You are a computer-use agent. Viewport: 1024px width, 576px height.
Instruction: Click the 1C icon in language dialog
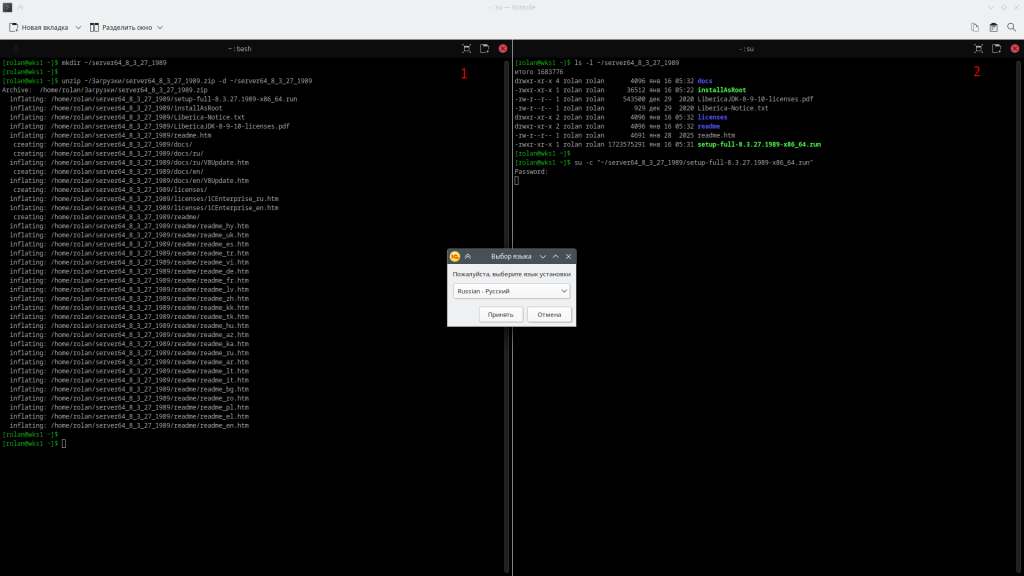click(455, 257)
